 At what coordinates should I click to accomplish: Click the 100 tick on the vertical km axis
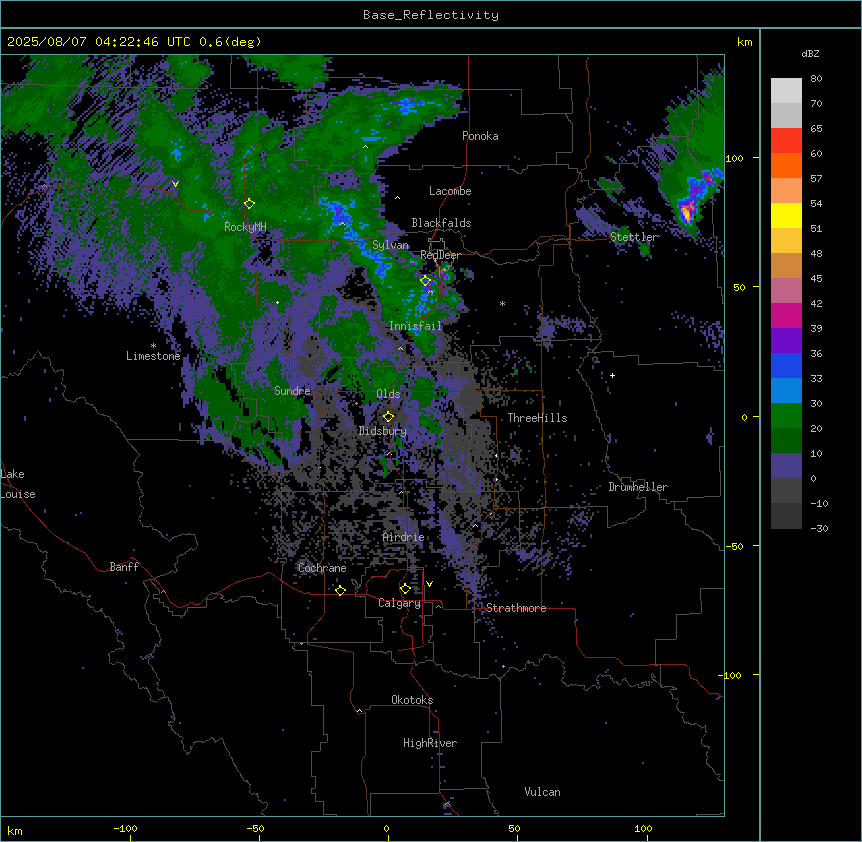coord(734,159)
